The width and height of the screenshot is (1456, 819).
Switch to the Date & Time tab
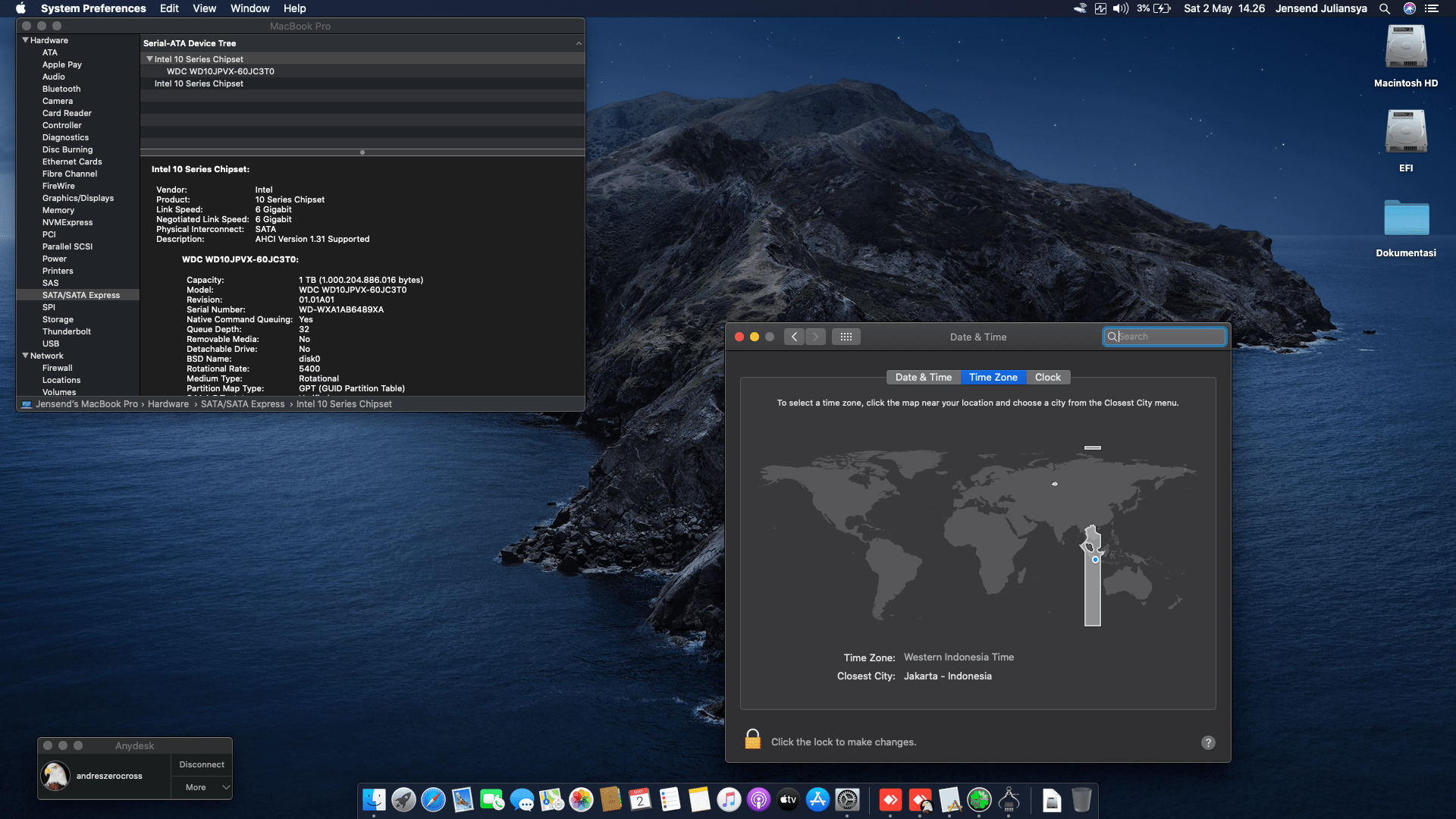923,378
